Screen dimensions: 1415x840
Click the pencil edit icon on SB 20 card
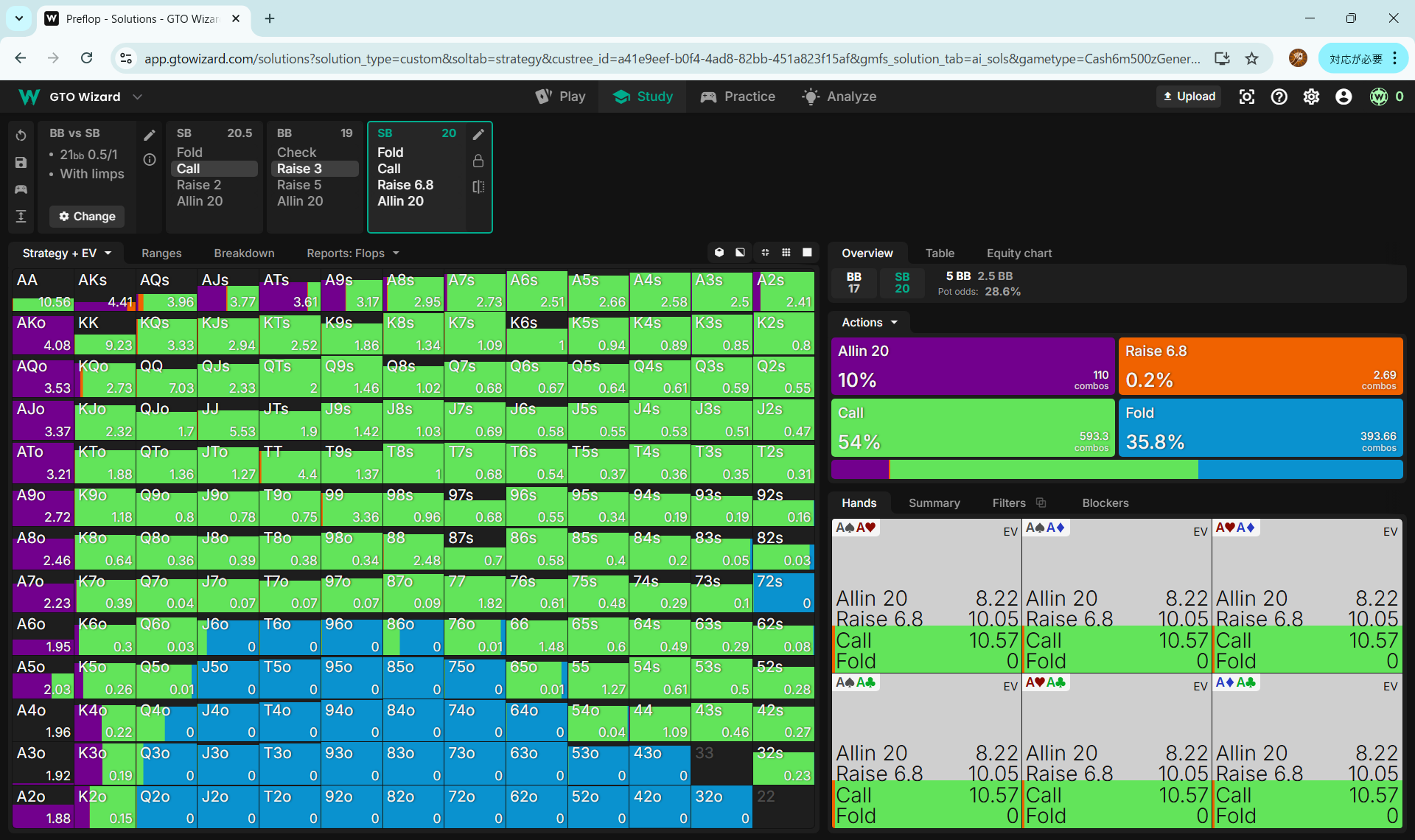click(x=478, y=134)
